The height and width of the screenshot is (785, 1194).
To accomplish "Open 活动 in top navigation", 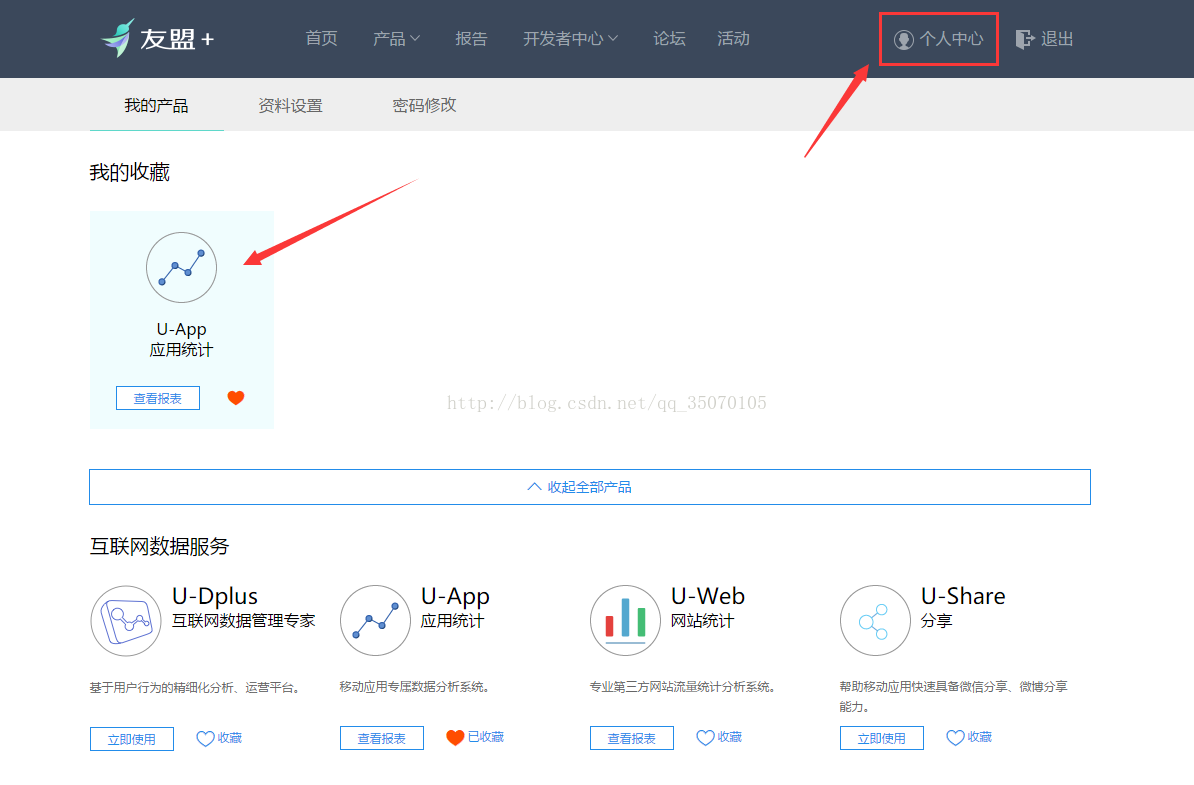I will 733,39.
